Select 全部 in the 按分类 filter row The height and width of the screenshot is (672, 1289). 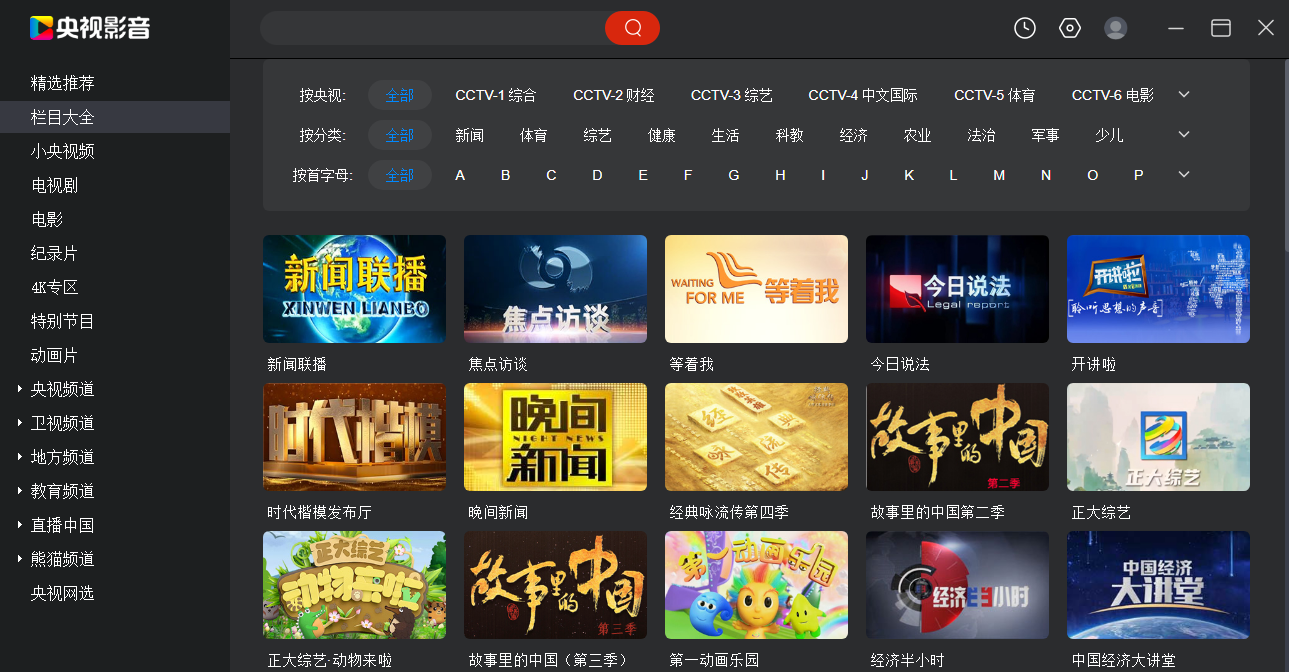[400, 135]
